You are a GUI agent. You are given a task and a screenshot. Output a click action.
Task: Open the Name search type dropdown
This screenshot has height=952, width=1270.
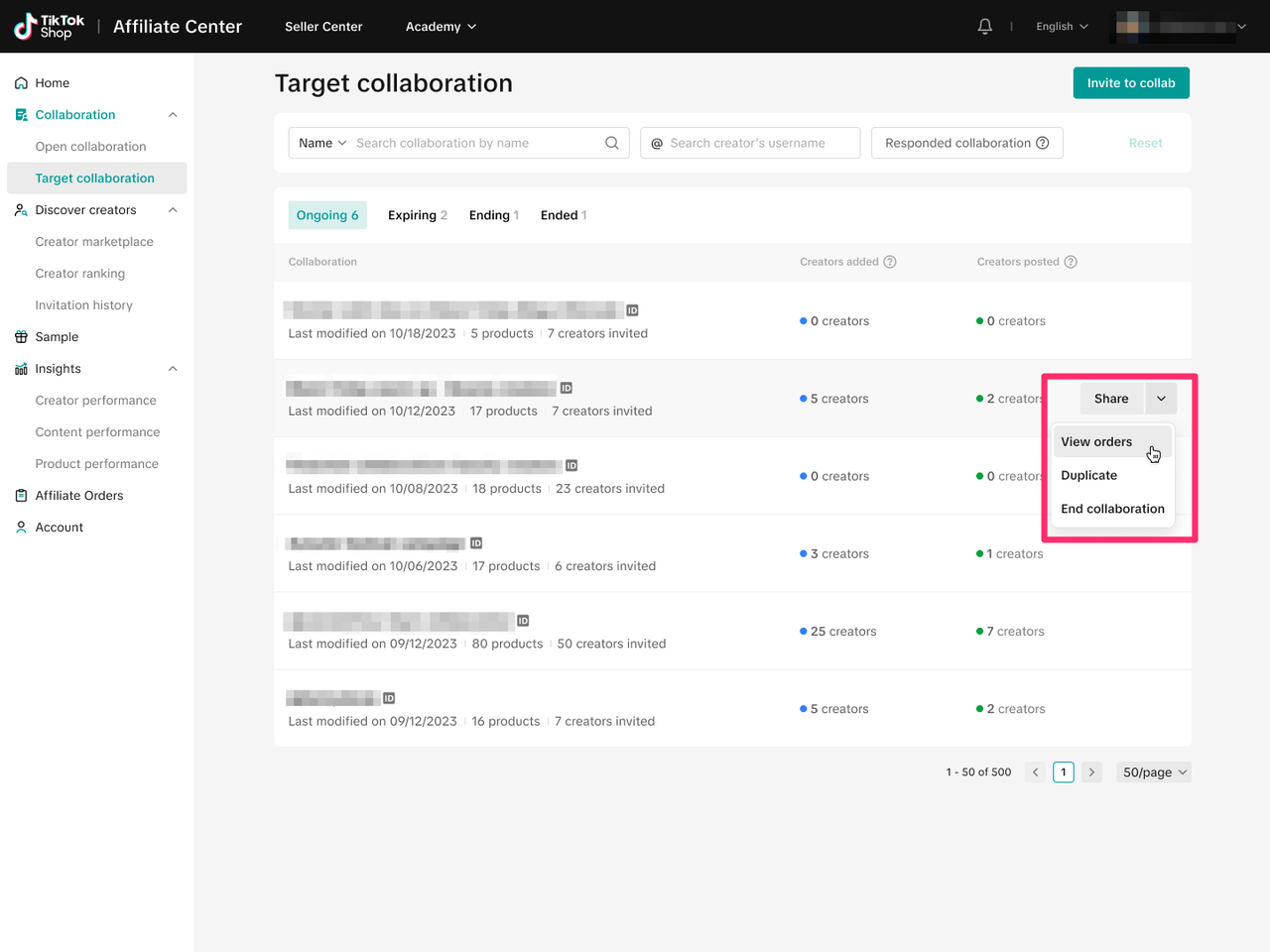click(x=322, y=143)
